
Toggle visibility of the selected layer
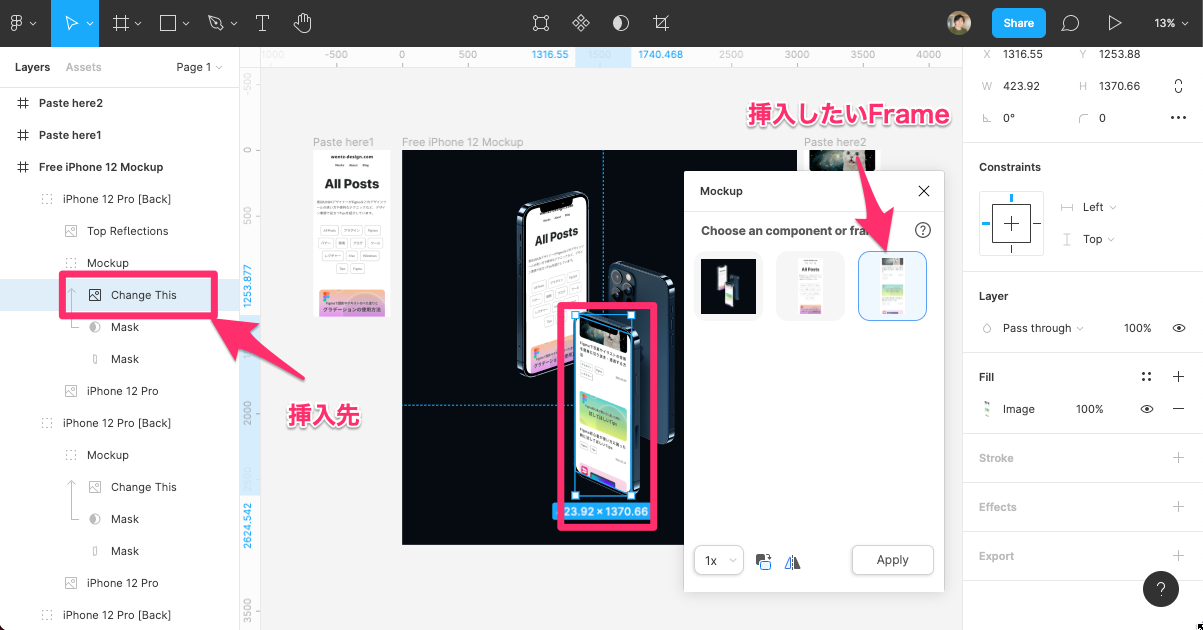(1178, 327)
